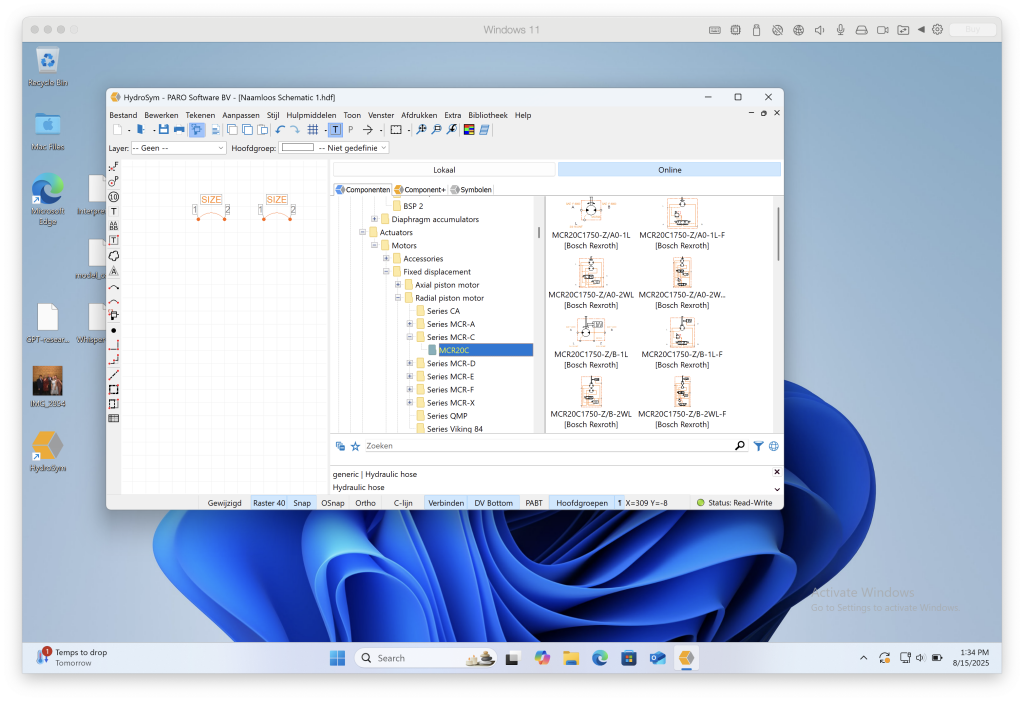Screen dimensions: 1024x701
Task: Click the Zoeken search field
Action: click(547, 446)
